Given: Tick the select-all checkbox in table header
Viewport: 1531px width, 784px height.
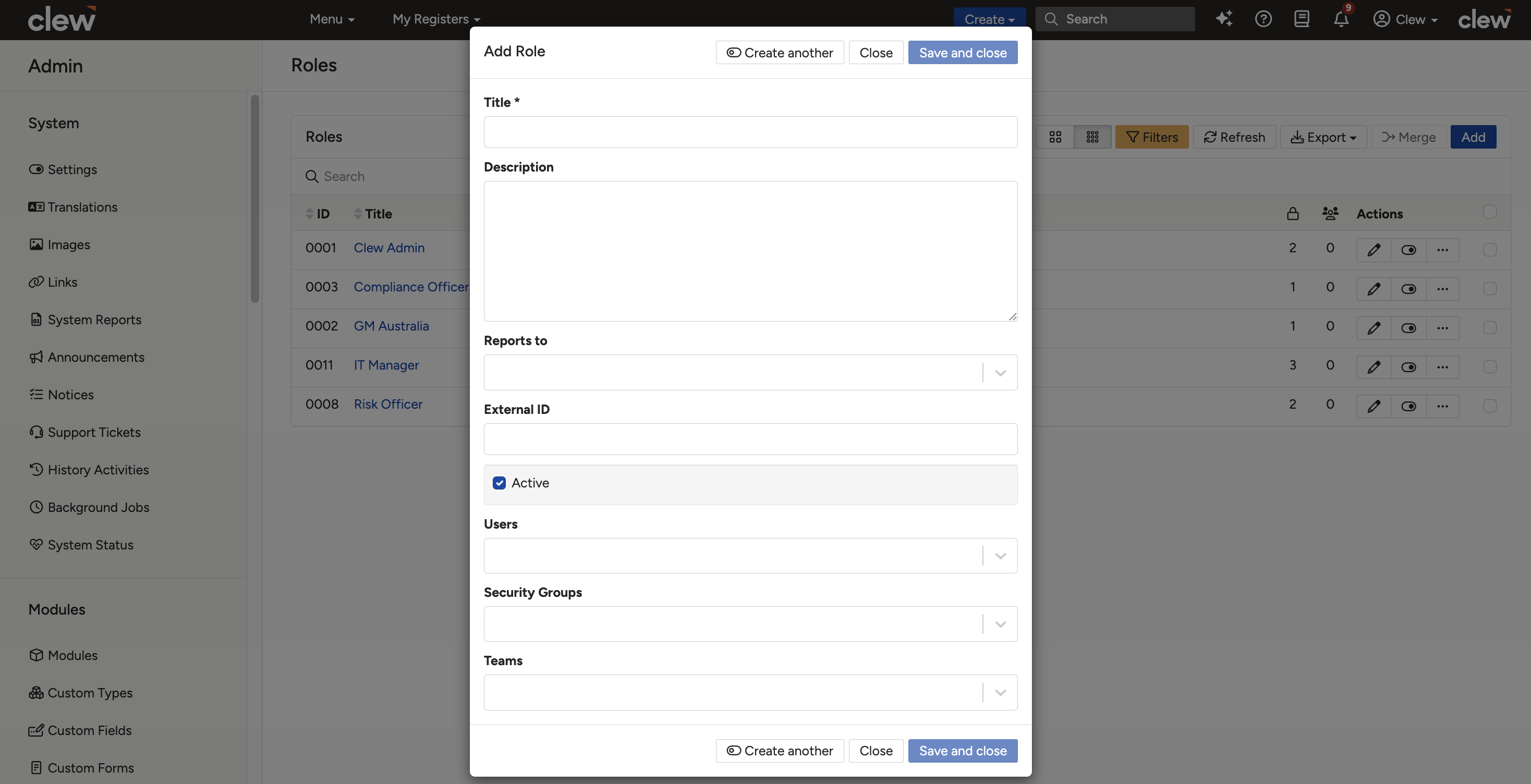Looking at the screenshot, I should [1489, 212].
